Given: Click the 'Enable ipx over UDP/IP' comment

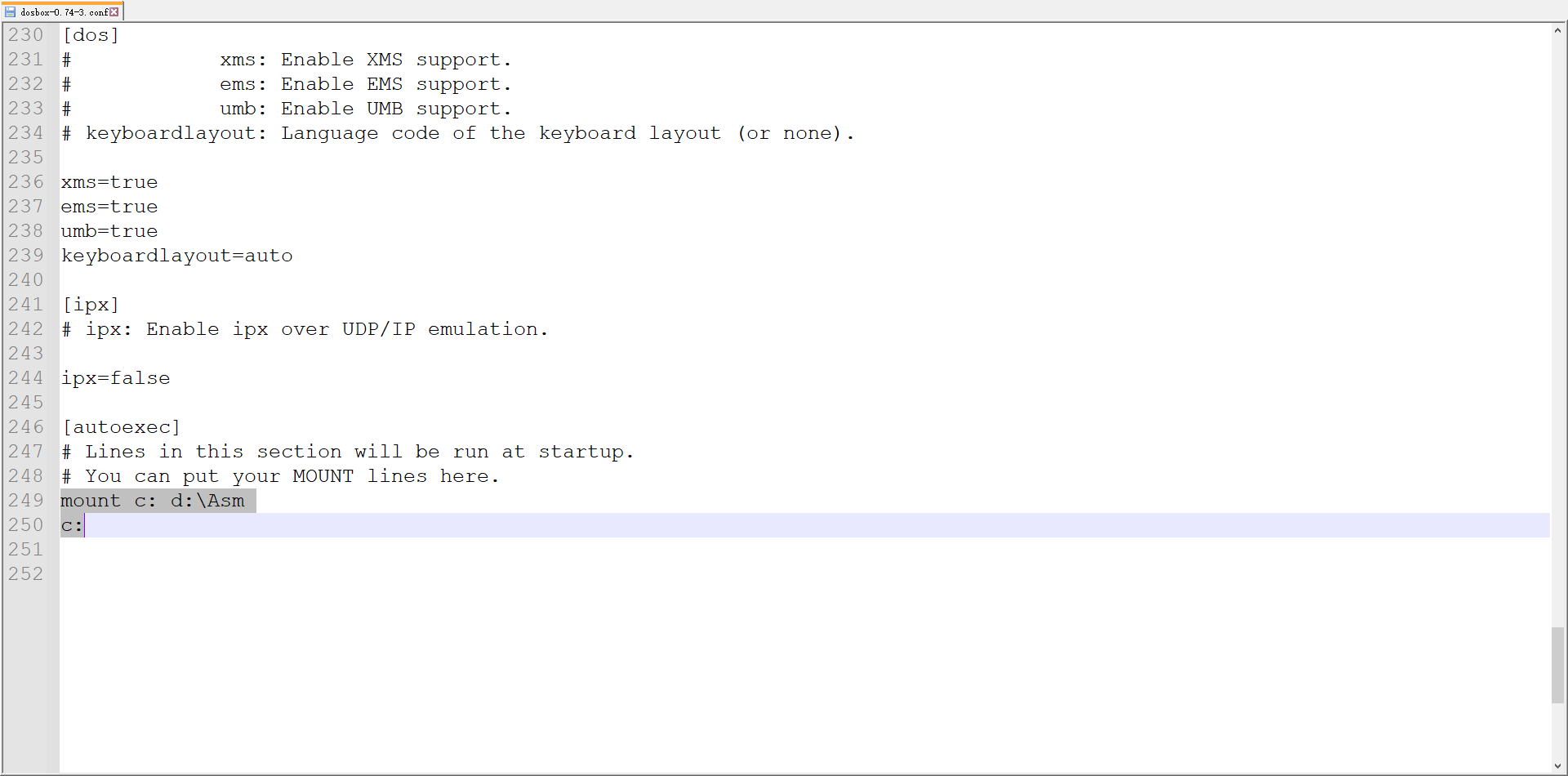Looking at the screenshot, I should coord(305,329).
